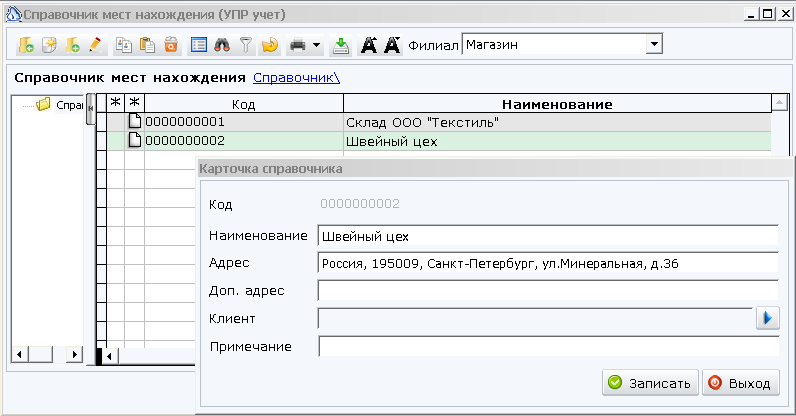Image resolution: width=796 pixels, height=416 pixels.
Task: Click the orange delete bin icon
Action: coord(171,46)
